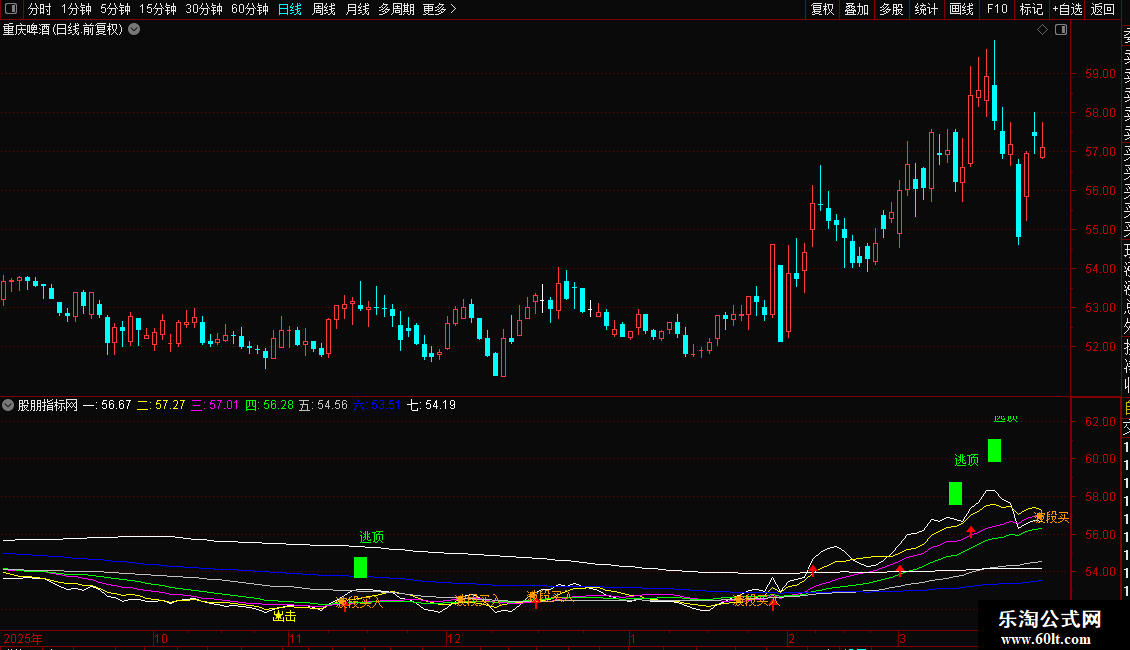Screen dimensions: 1130x650
Task: Open the 画线 drawing tools
Action: point(961,10)
